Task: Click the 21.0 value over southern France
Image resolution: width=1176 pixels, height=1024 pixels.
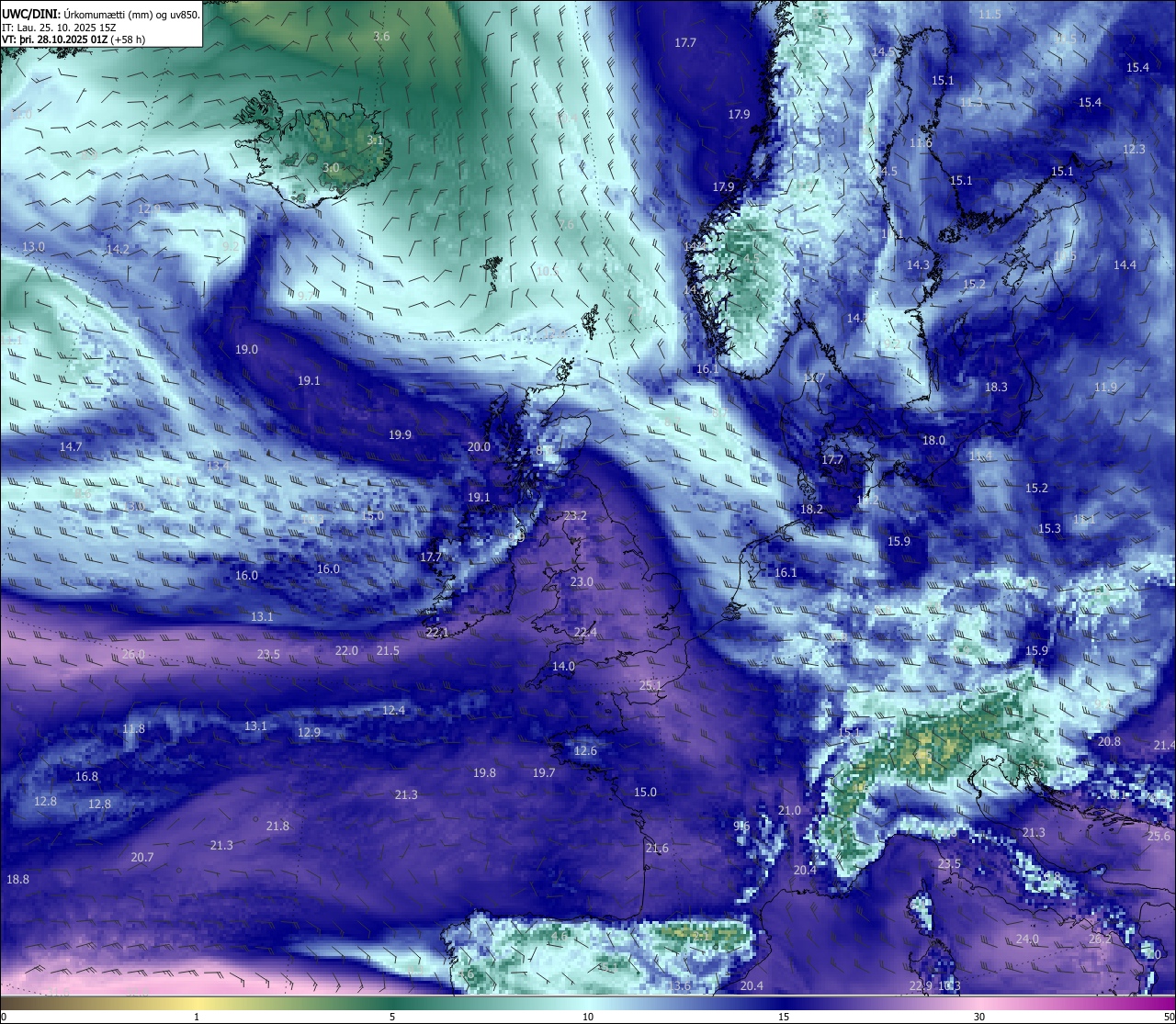Action: [x=789, y=811]
